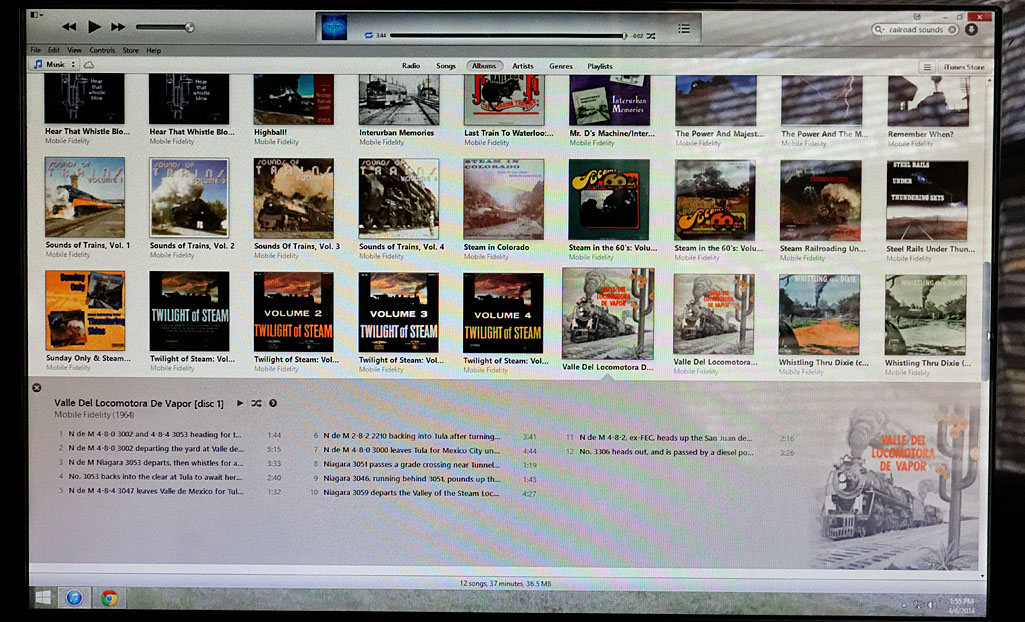The image size is (1025, 622).
Task: Open the Remember When? album
Action: coord(928,101)
